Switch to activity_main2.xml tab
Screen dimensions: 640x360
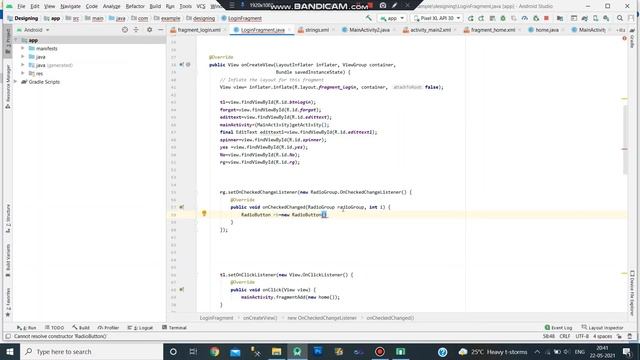tap(427, 30)
